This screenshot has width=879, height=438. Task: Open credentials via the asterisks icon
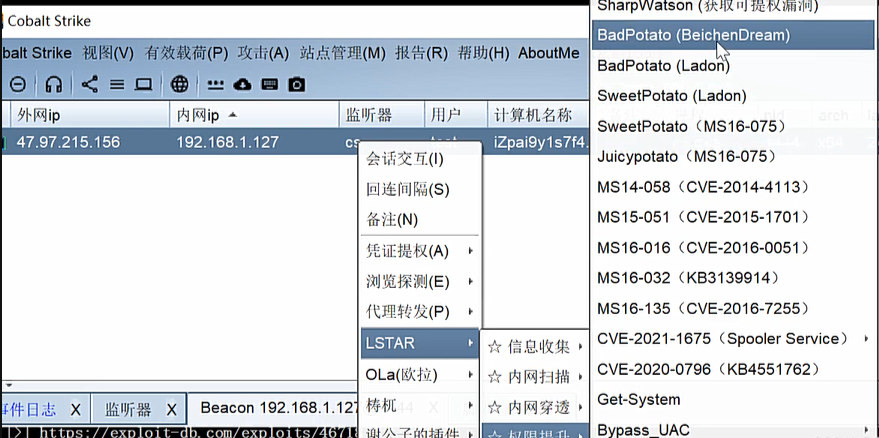click(x=215, y=85)
